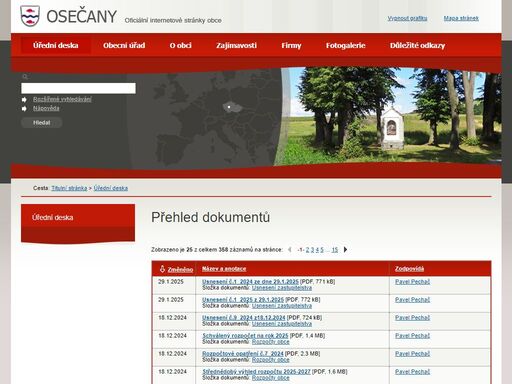Focus the search text field
The height and width of the screenshot is (384, 512).
click(78, 88)
